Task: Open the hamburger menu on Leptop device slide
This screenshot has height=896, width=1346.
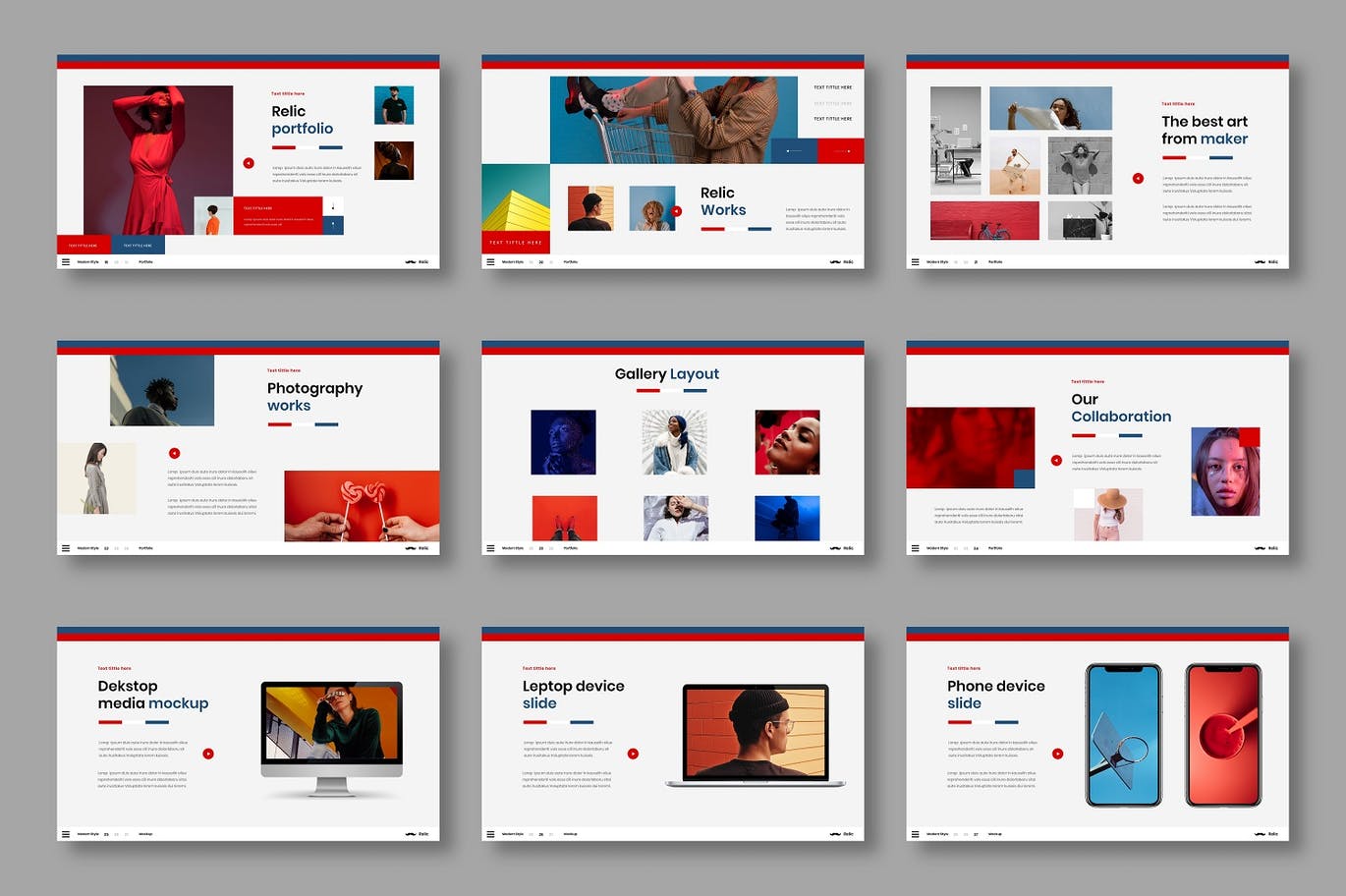Action: tap(490, 834)
